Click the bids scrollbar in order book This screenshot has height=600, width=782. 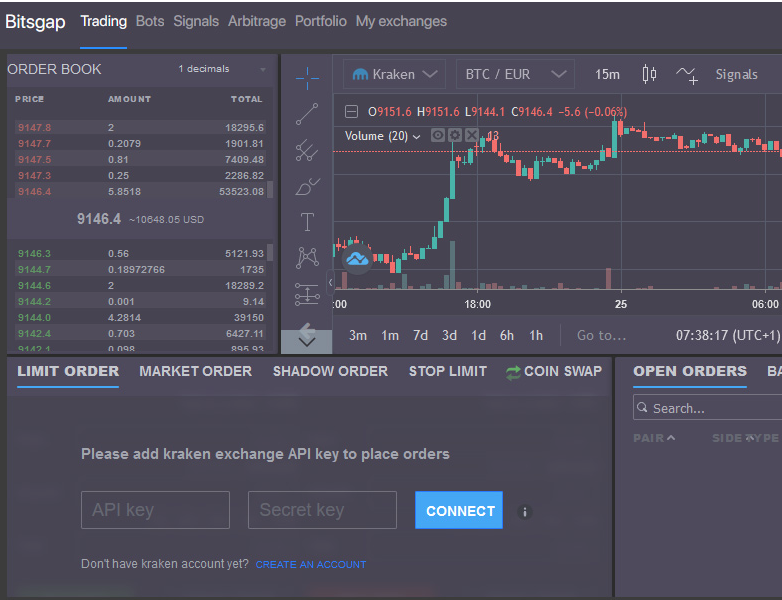[270, 252]
